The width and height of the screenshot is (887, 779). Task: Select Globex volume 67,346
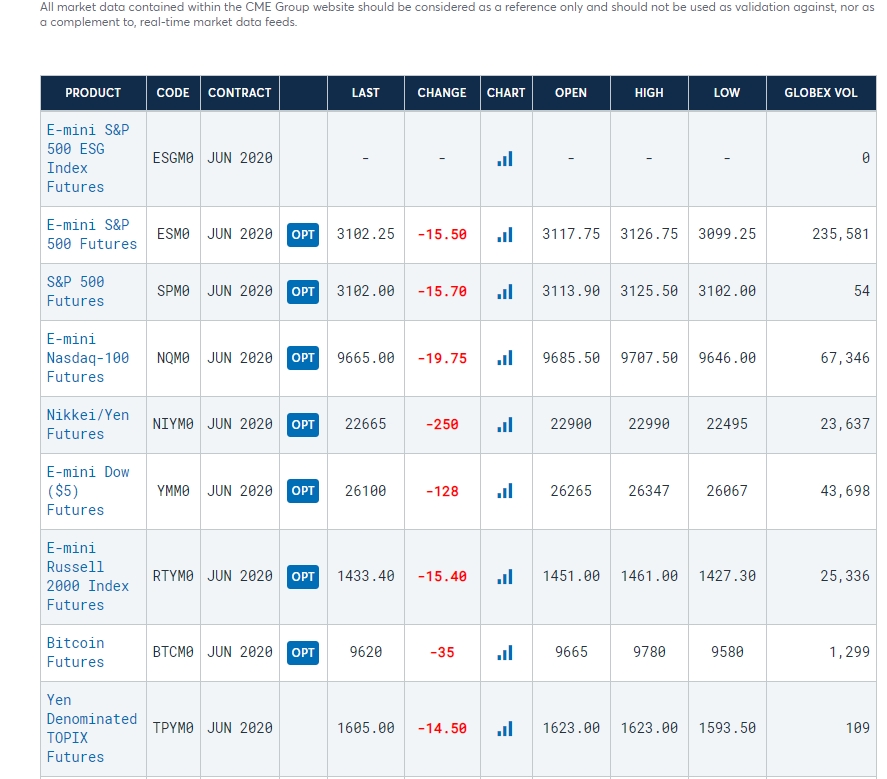(845, 358)
